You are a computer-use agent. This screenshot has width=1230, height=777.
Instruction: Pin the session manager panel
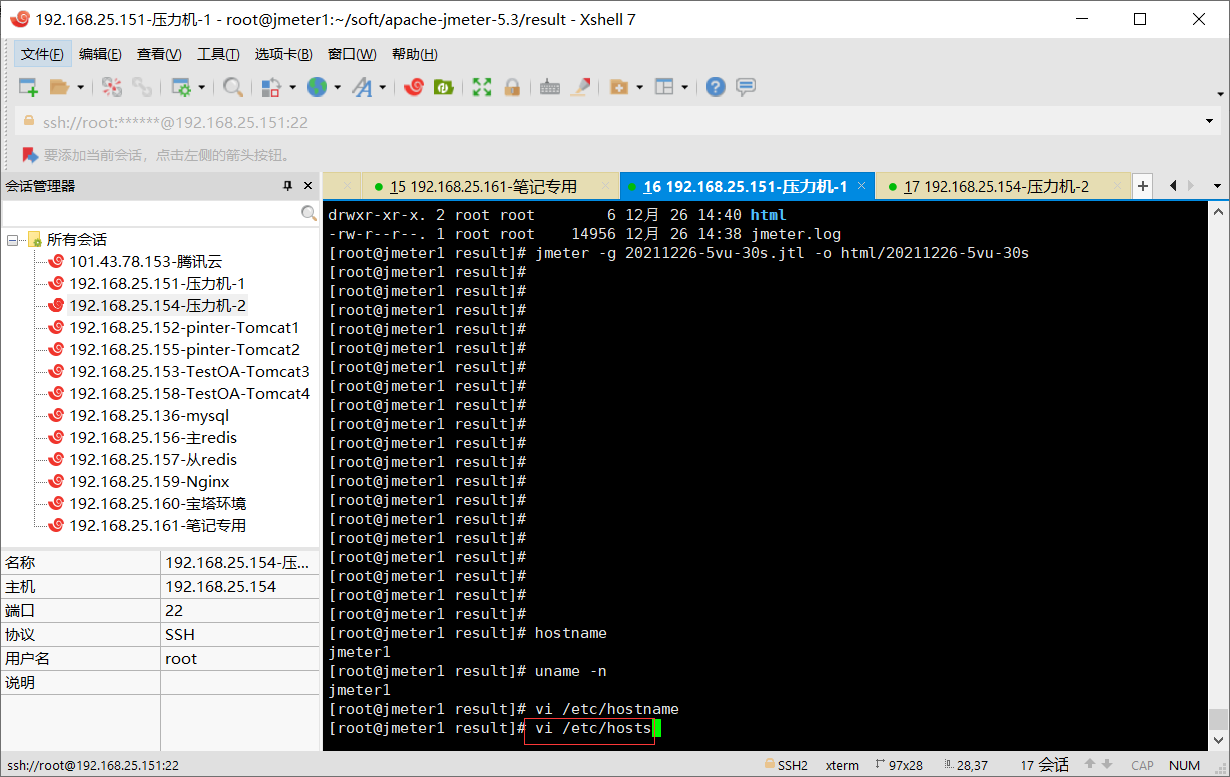(x=287, y=186)
